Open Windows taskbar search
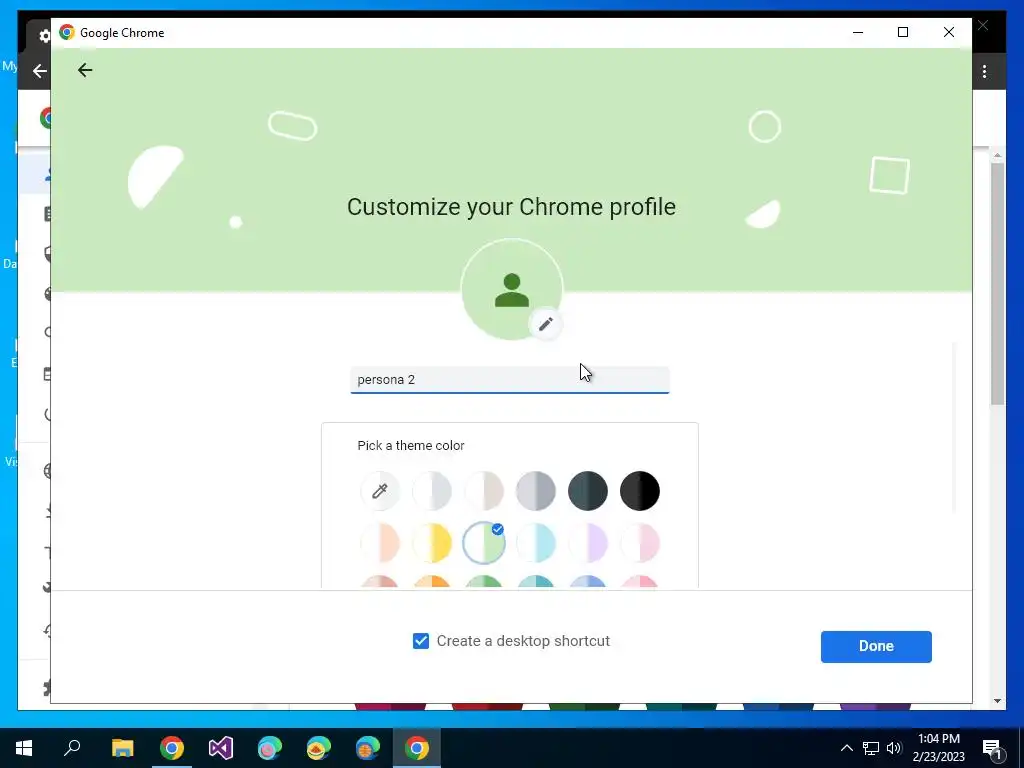 (72, 748)
